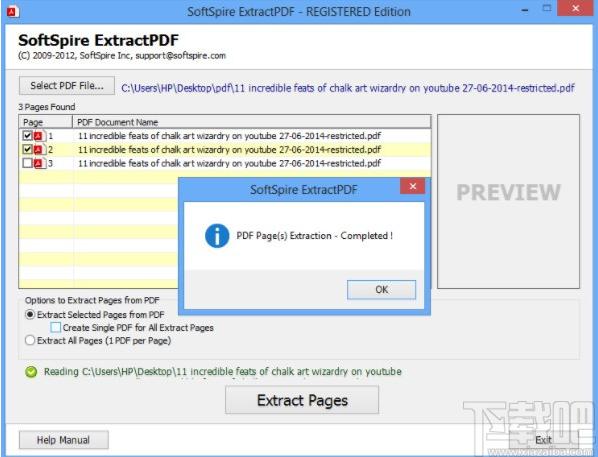Minimize the main ExtractPDF window
The height and width of the screenshot is (457, 598).
click(x=525, y=10)
